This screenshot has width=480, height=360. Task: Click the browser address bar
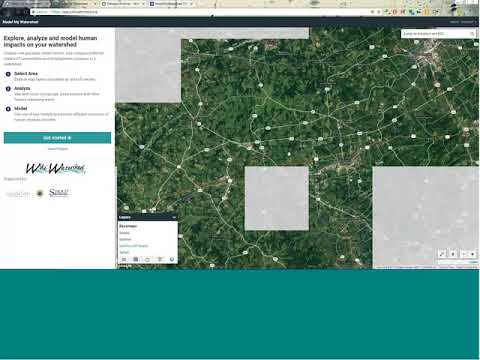[x=200, y=12]
